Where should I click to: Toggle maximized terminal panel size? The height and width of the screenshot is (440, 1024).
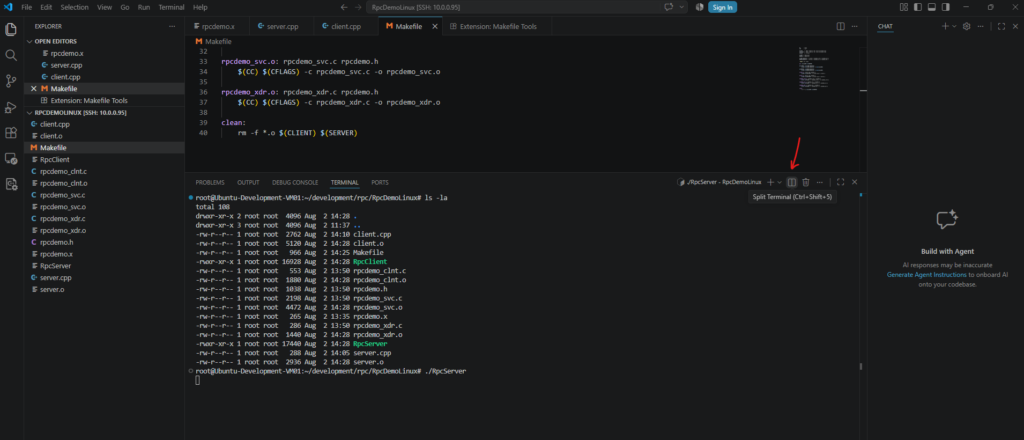[840, 182]
